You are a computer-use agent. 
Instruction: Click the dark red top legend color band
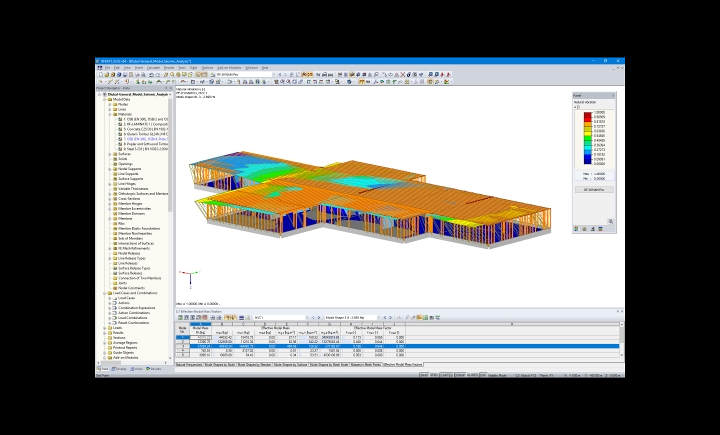[588, 113]
